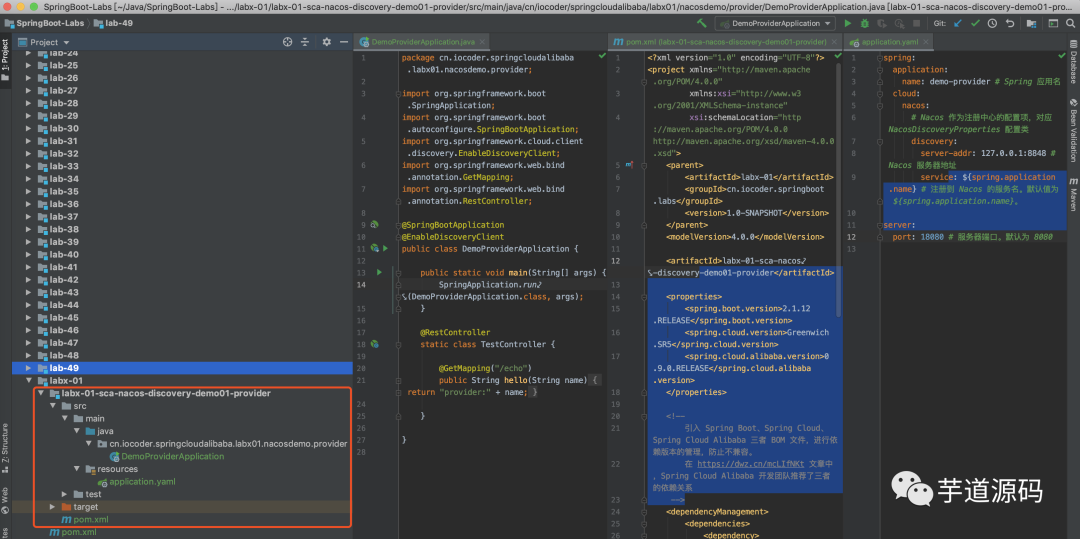
Task: Collapse the labx-01-sca-nacos-discovery-demo01-provider module
Action: pos(41,393)
